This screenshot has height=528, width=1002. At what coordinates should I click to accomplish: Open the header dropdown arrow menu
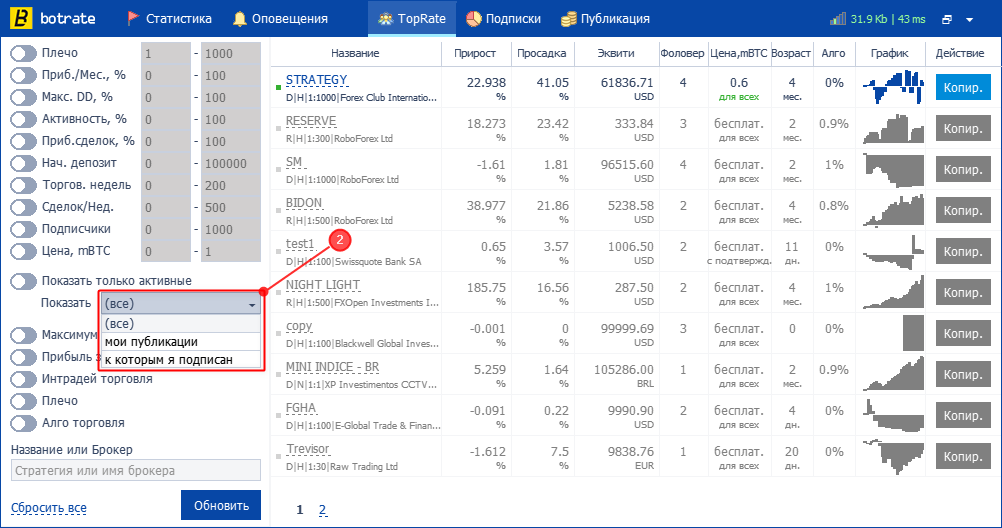[x=969, y=20]
